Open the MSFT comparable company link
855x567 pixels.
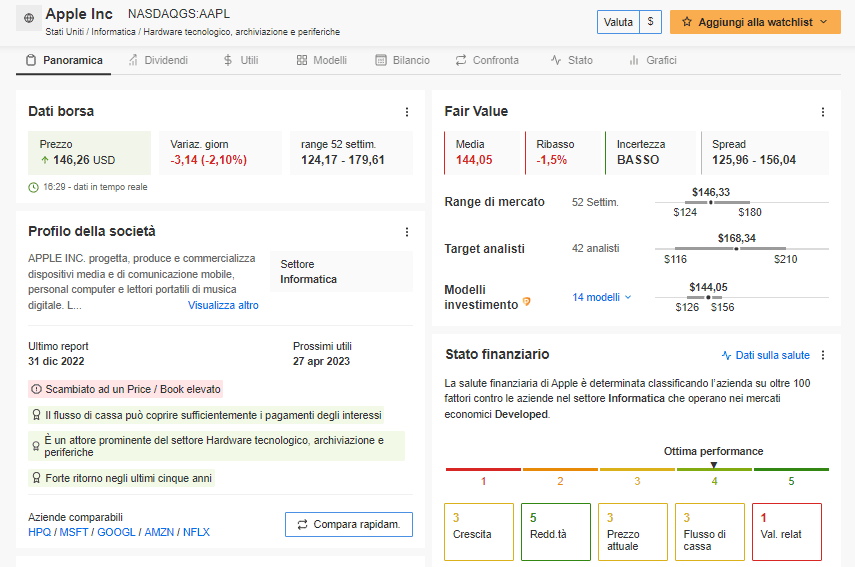[x=76, y=532]
